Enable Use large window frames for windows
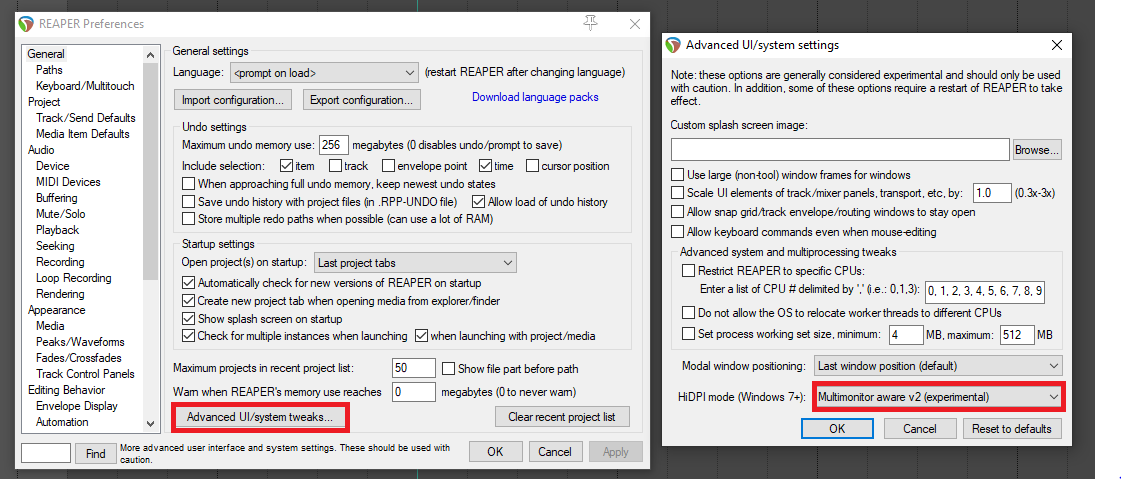The image size is (1121, 479). click(x=677, y=174)
